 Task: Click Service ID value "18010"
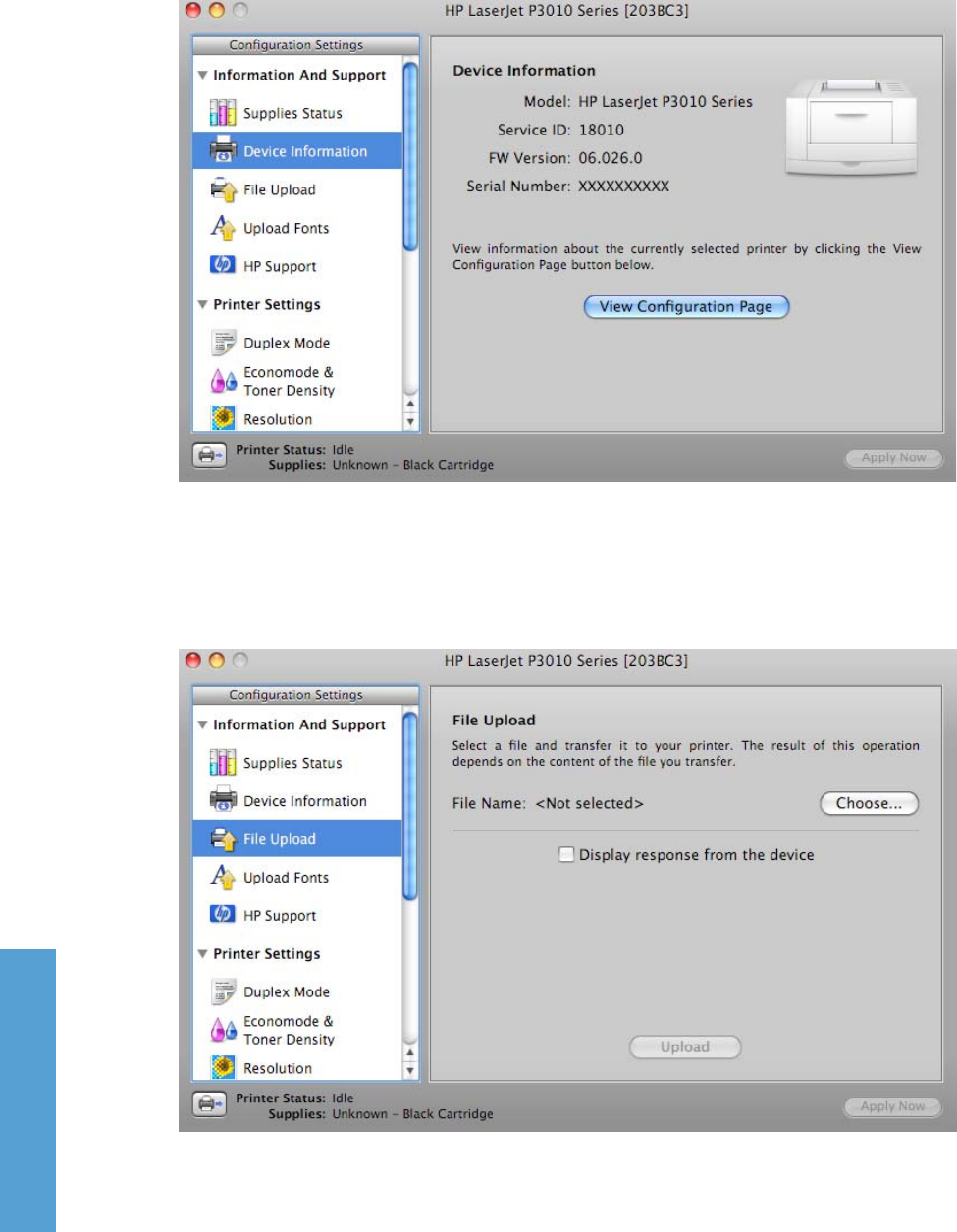point(601,130)
